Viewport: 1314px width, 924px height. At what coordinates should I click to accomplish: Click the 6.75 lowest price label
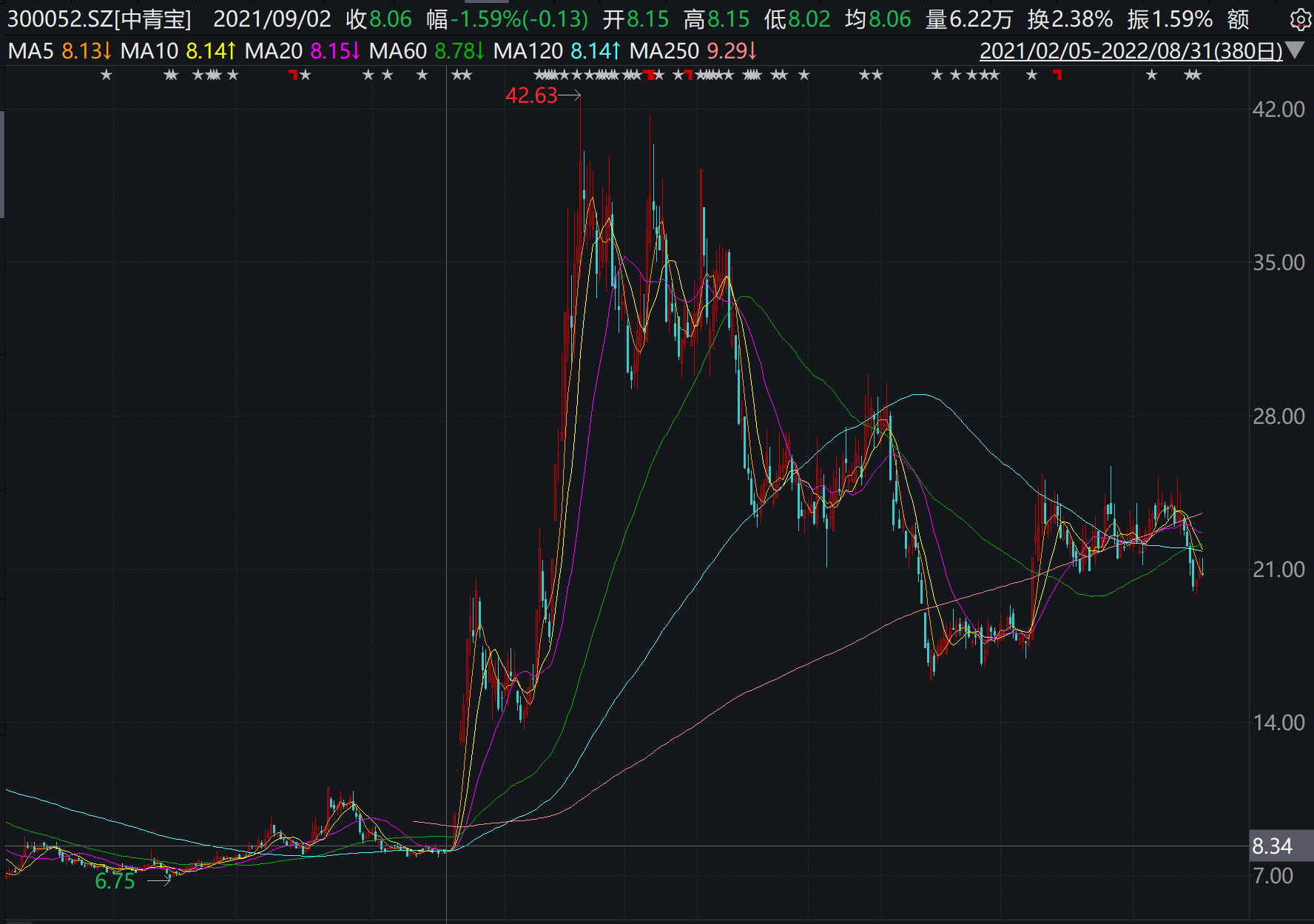115,881
